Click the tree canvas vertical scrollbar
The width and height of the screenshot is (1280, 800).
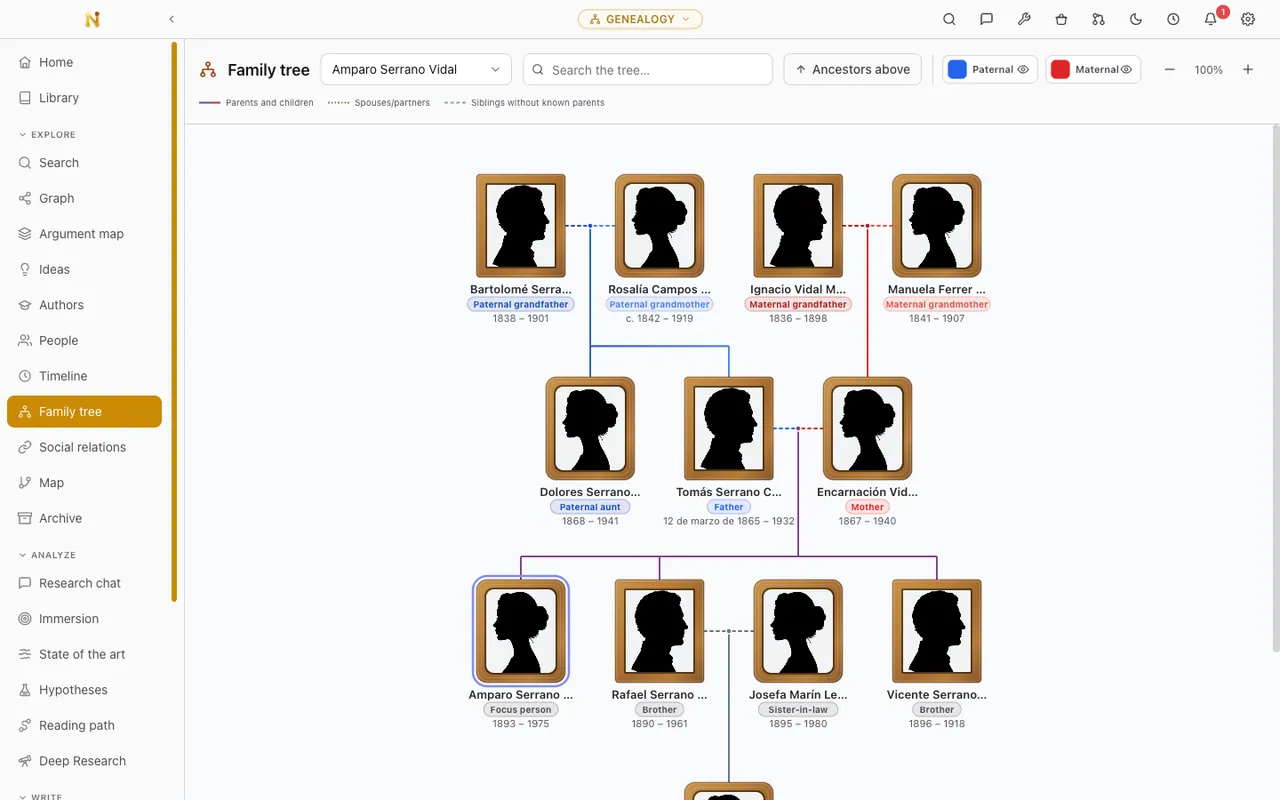click(1275, 390)
